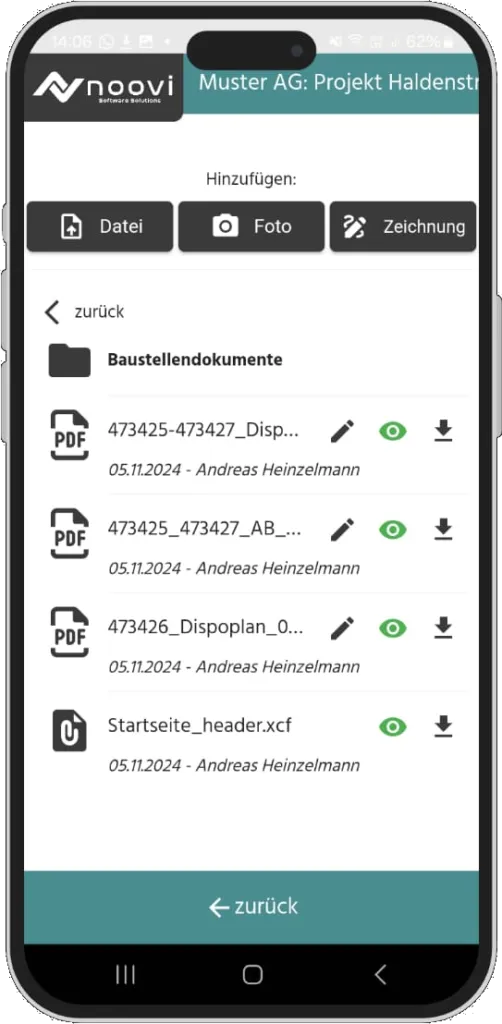Add a Datei via upload button

pyautogui.click(x=100, y=227)
